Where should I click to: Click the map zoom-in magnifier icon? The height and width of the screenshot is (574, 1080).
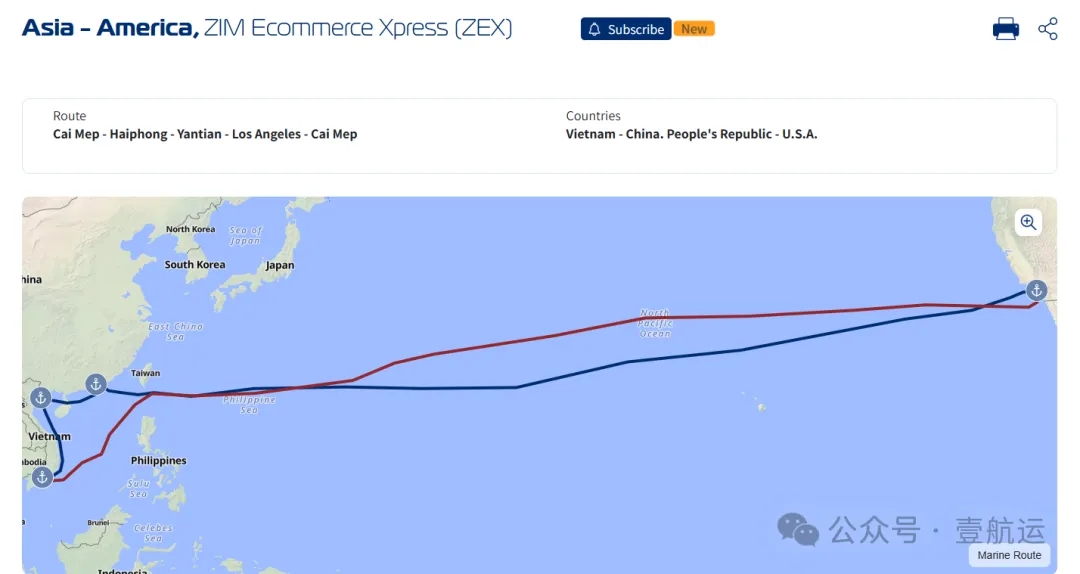click(1028, 222)
